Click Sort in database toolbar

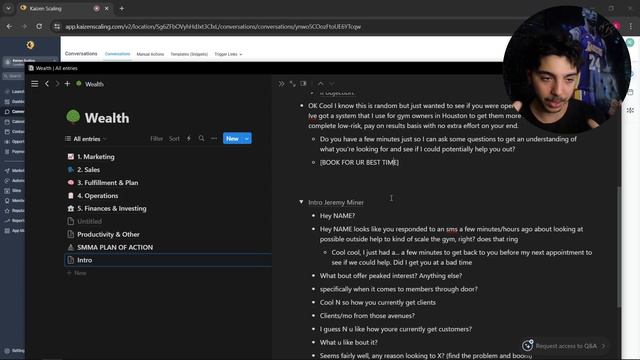[174, 139]
